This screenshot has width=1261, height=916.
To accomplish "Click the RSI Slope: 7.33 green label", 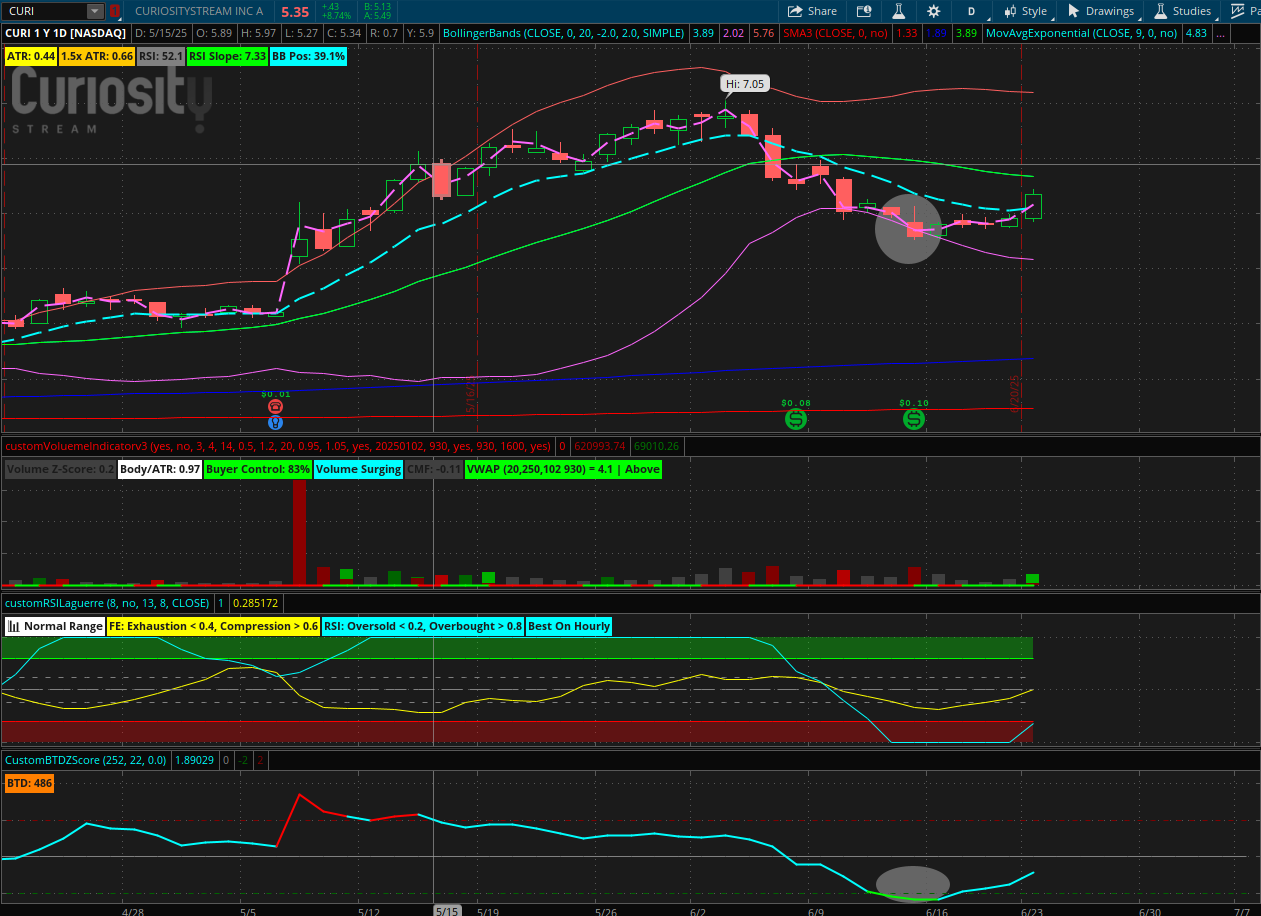I will 227,56.
